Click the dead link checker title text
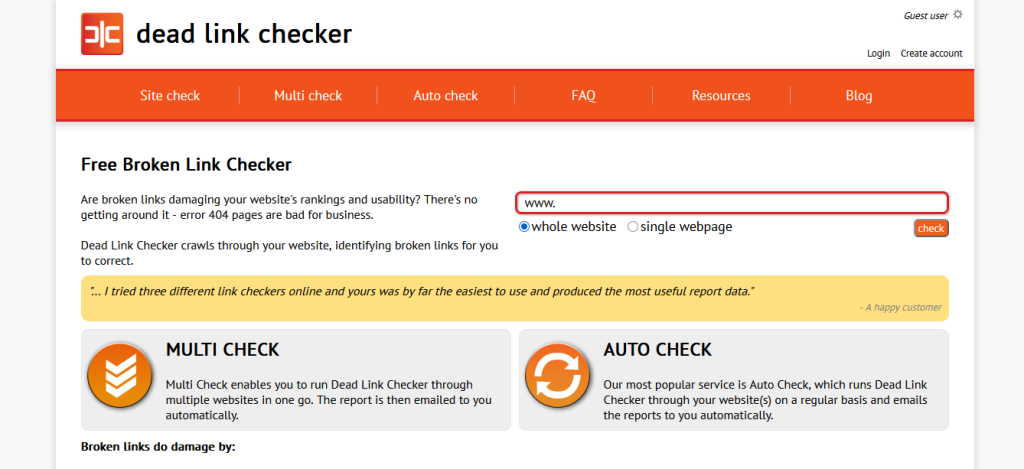 pyautogui.click(x=244, y=34)
